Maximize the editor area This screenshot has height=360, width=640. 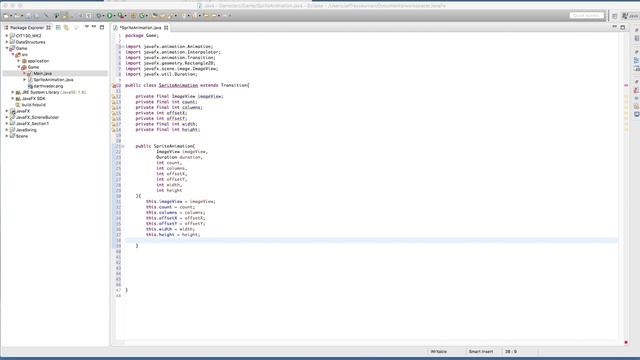(622, 27)
